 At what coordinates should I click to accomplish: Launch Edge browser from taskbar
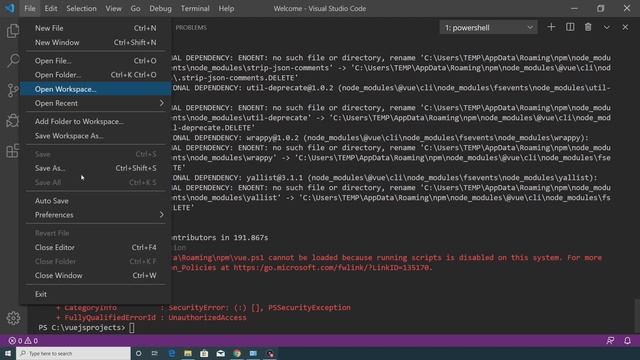pos(172,353)
